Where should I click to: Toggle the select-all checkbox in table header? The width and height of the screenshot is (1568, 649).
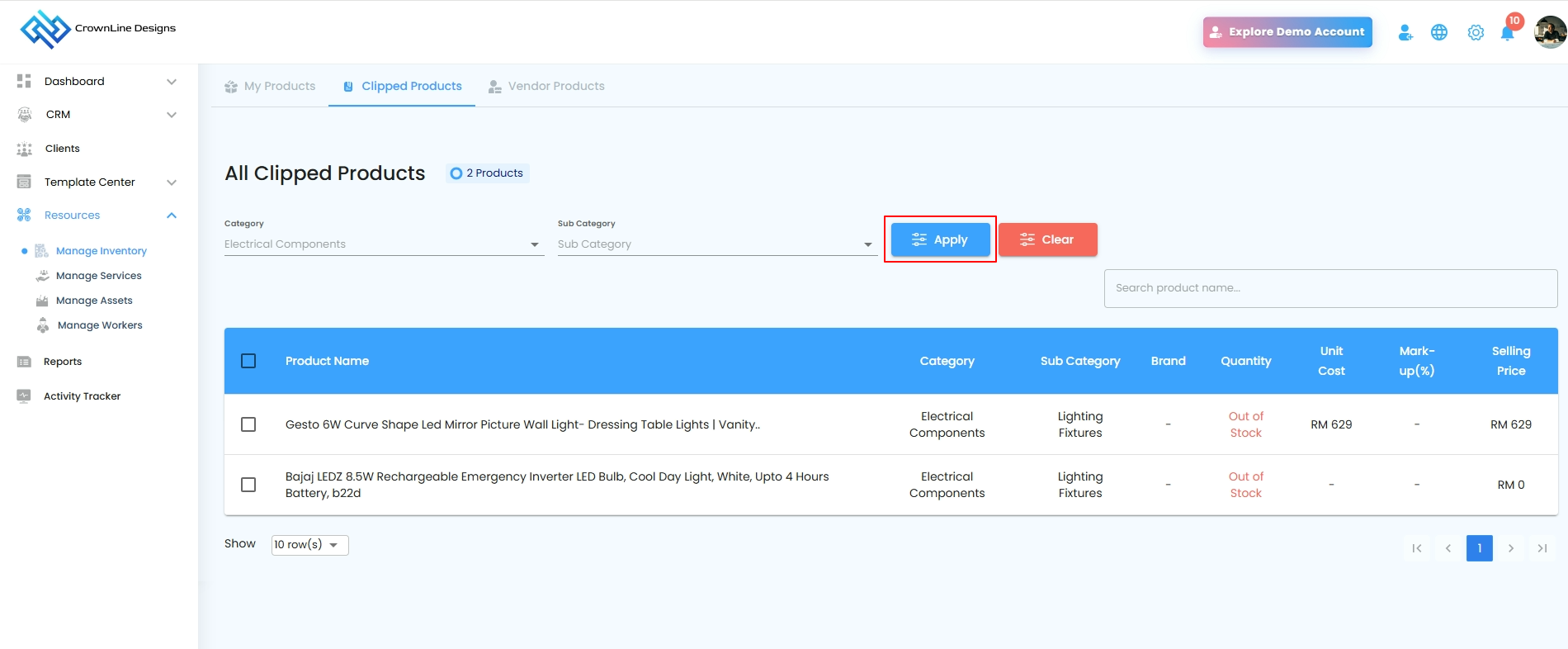click(x=248, y=361)
